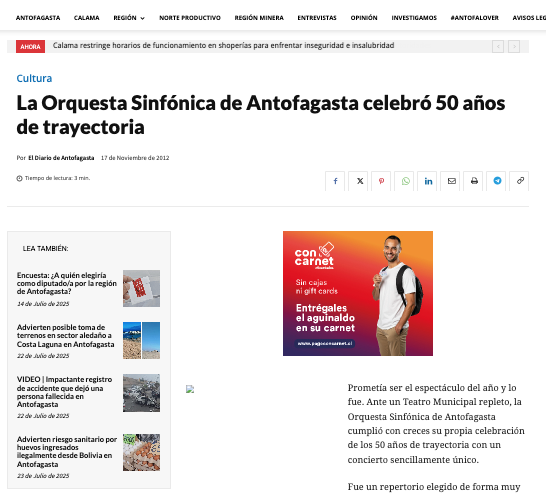
Task: Open the Cultura category link
Action: 34,78
